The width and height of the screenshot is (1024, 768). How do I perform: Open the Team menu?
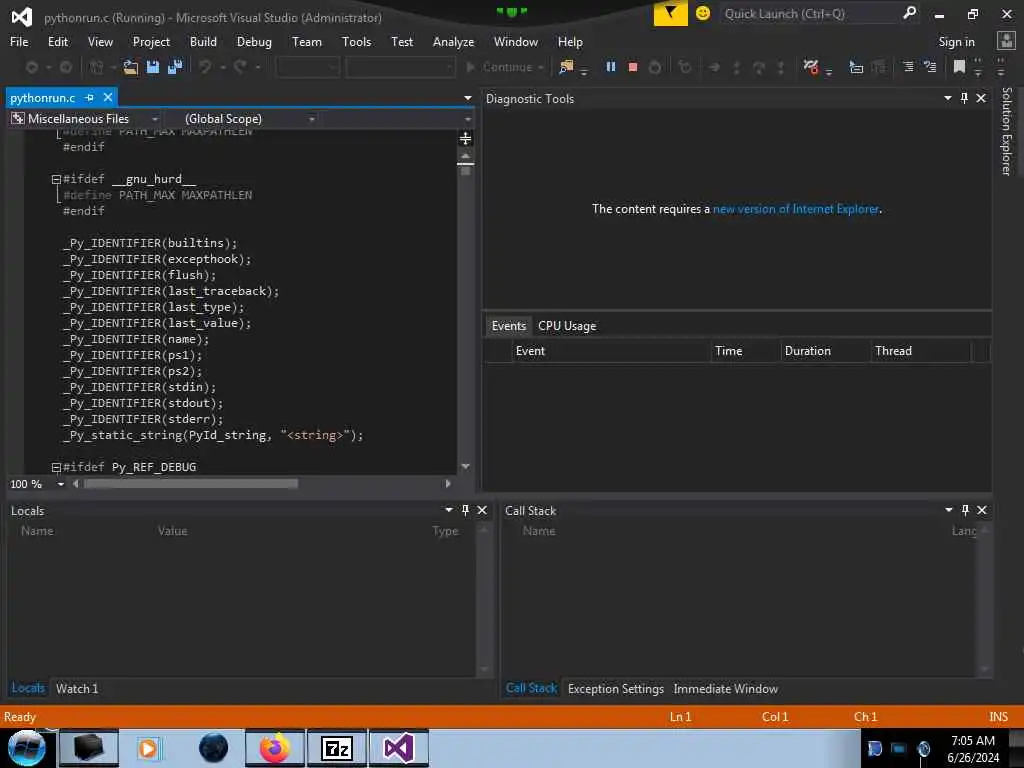click(x=306, y=42)
